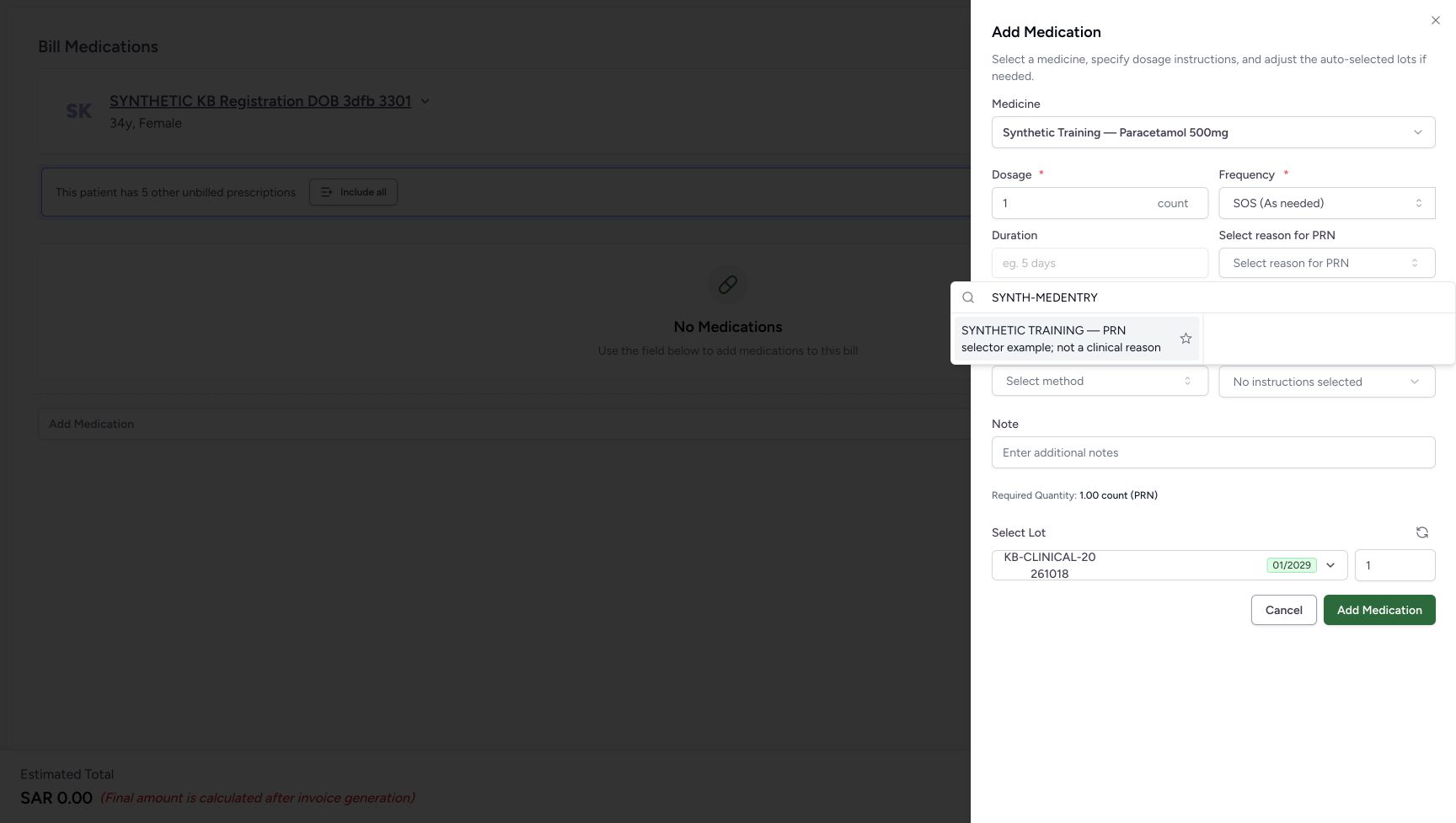
Task: Click the 34y, Female text
Action: click(146, 123)
